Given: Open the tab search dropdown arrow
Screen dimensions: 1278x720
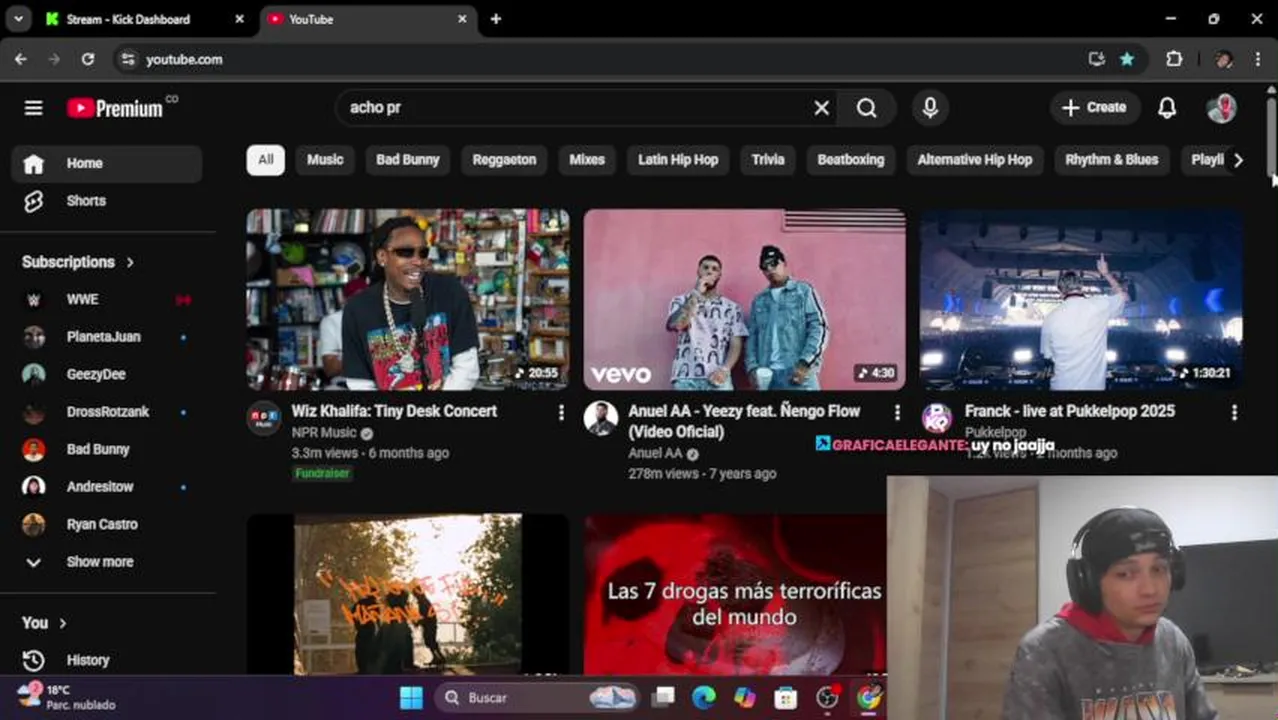Looking at the screenshot, I should (18, 19).
